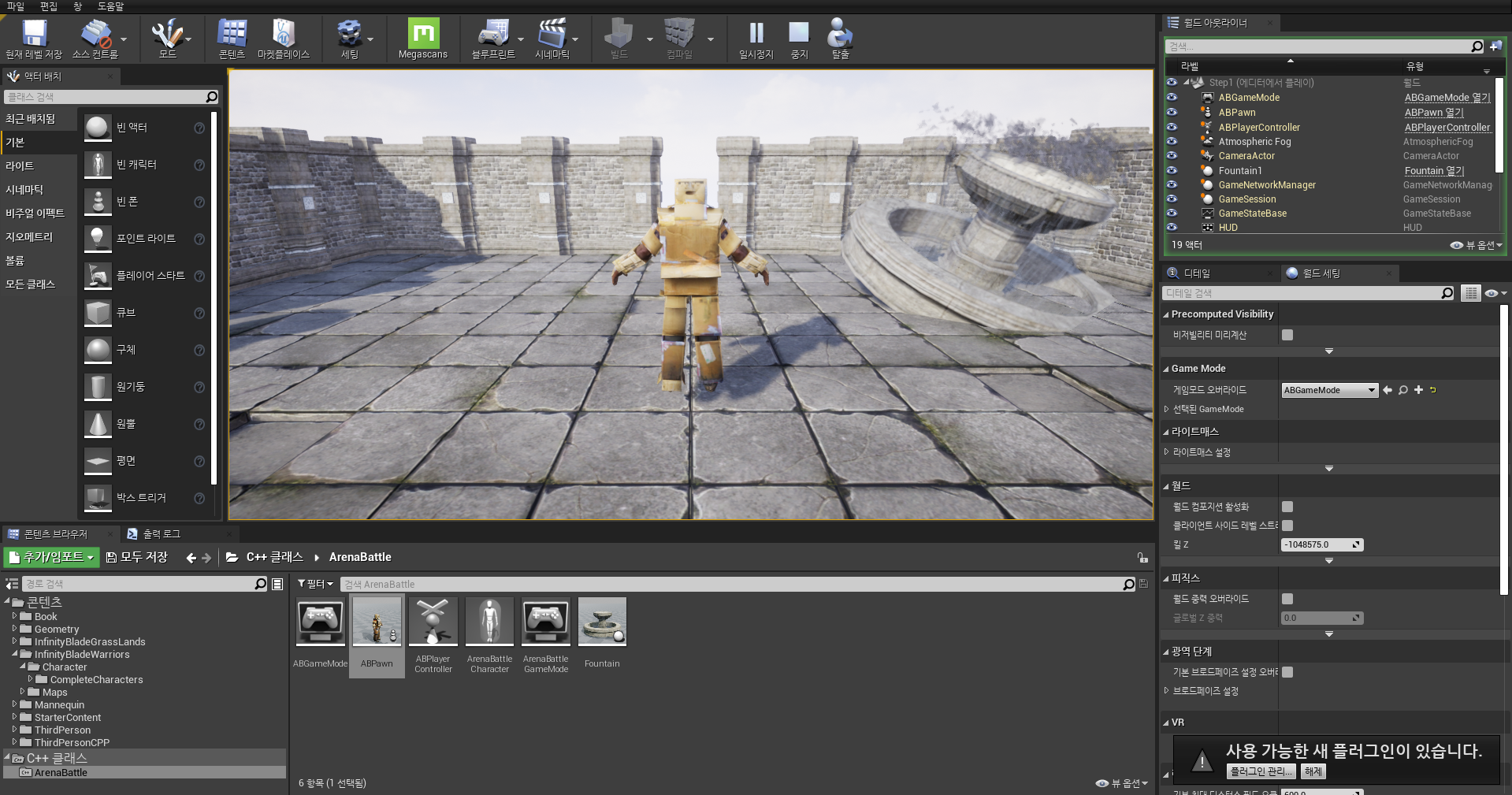The width and height of the screenshot is (1512, 795).
Task: Enable World Composition checkbox
Action: [x=1287, y=507]
